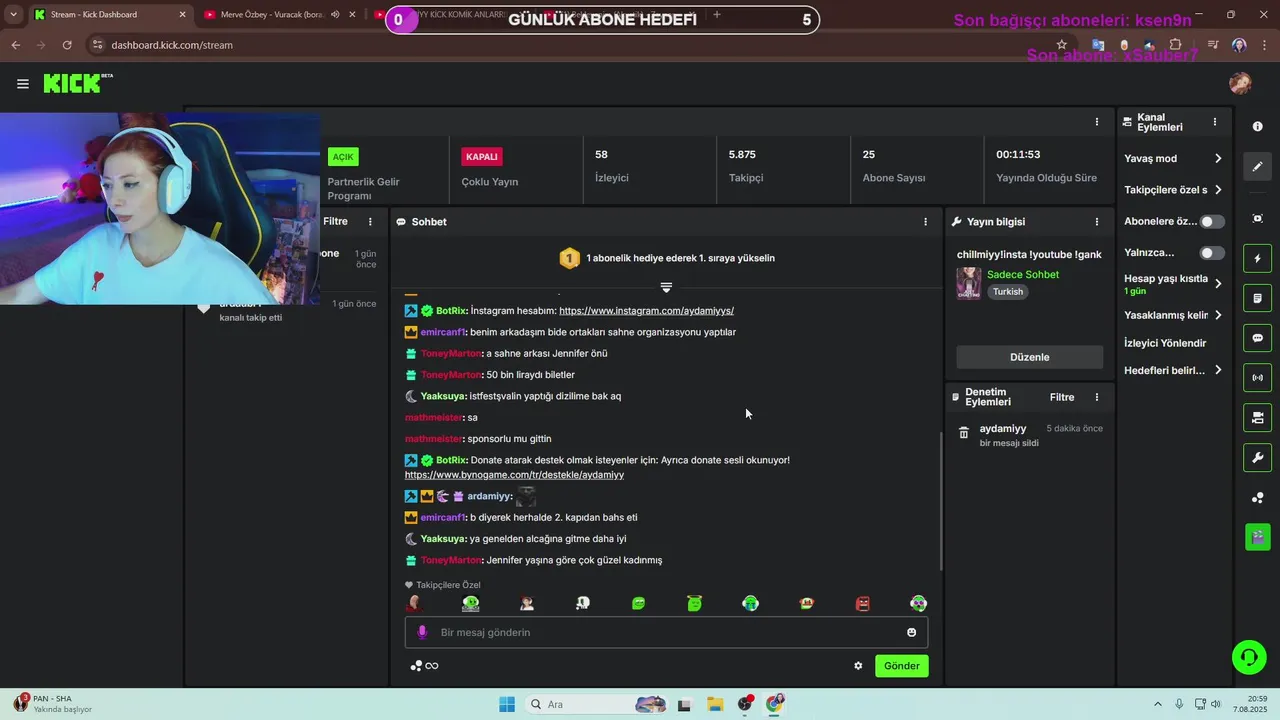The width and height of the screenshot is (1280, 720).
Task: Expand Hedefleri belirle option
Action: click(x=1218, y=370)
